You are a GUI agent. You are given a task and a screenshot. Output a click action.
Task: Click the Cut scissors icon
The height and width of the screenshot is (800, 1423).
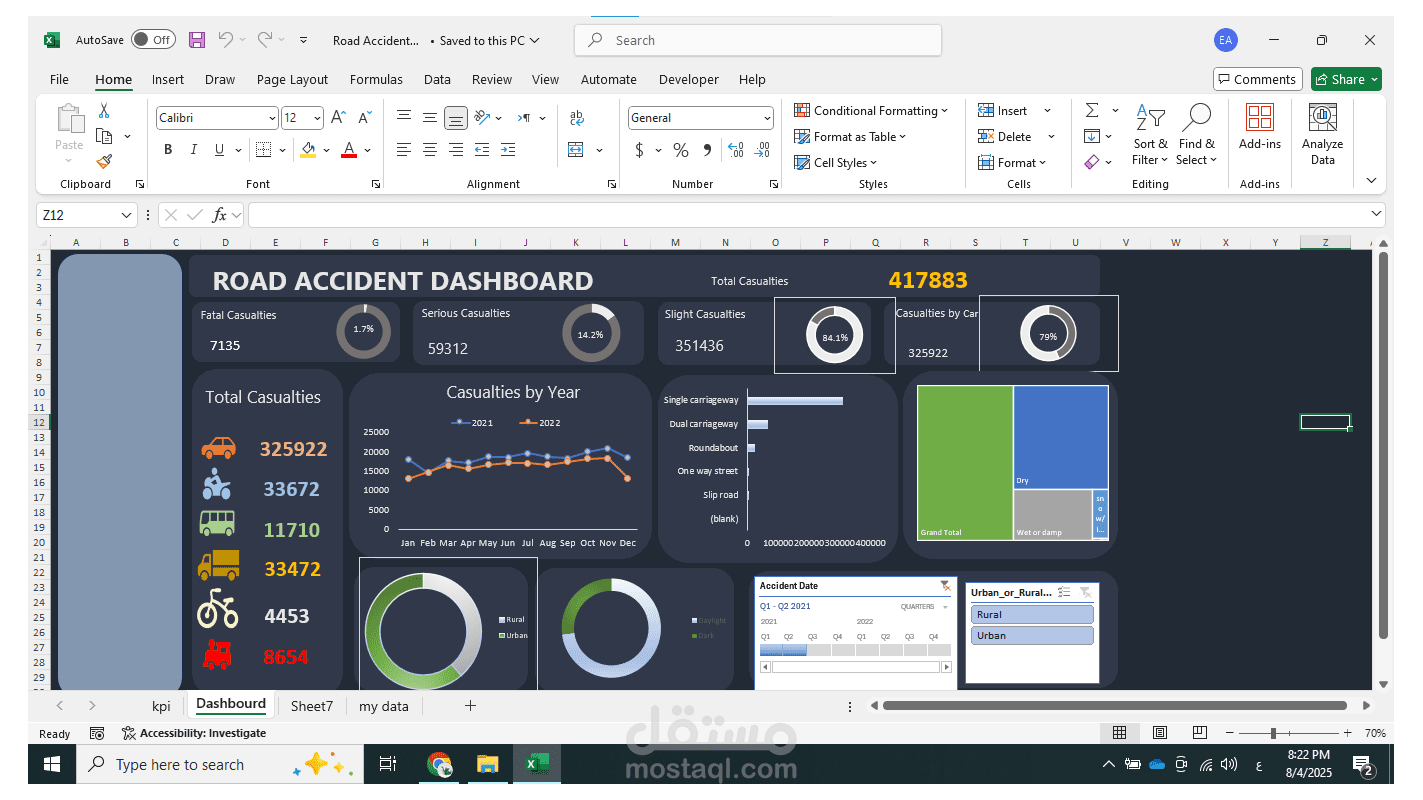104,111
